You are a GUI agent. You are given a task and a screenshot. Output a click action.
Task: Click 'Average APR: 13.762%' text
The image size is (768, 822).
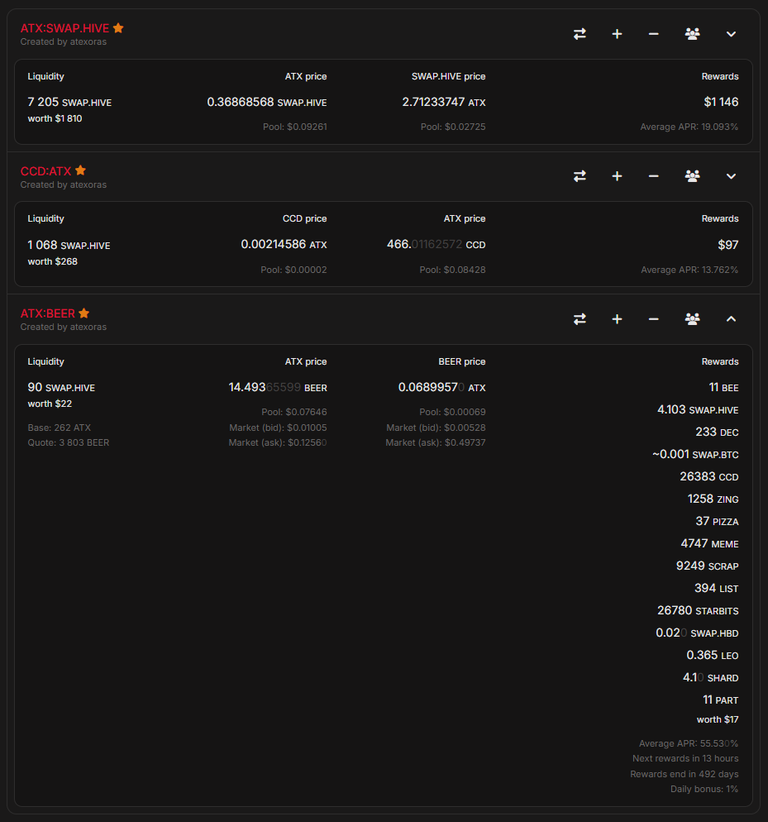tap(689, 270)
